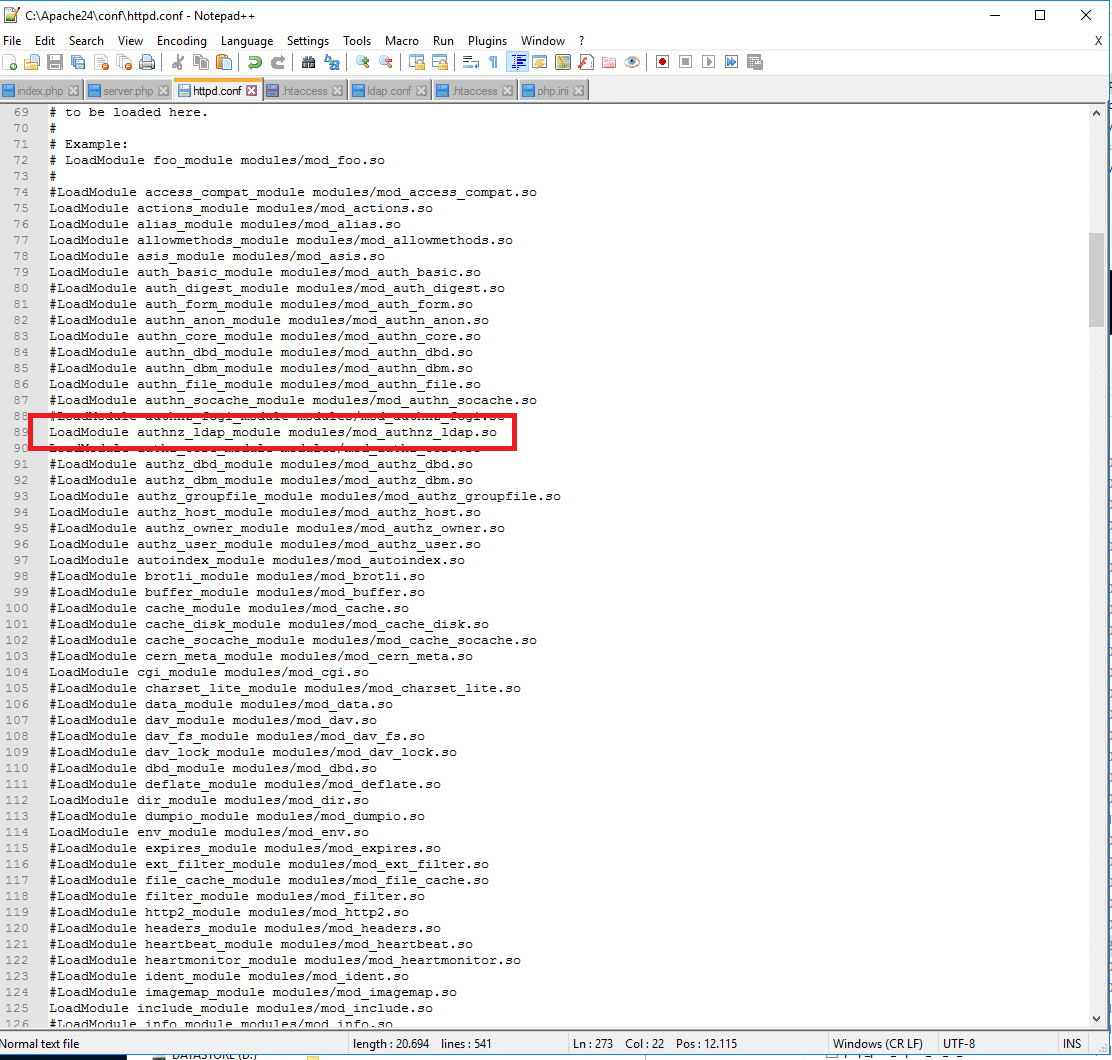Image resolution: width=1112 pixels, height=1060 pixels.
Task: Open the Settings menu
Action: pos(308,41)
